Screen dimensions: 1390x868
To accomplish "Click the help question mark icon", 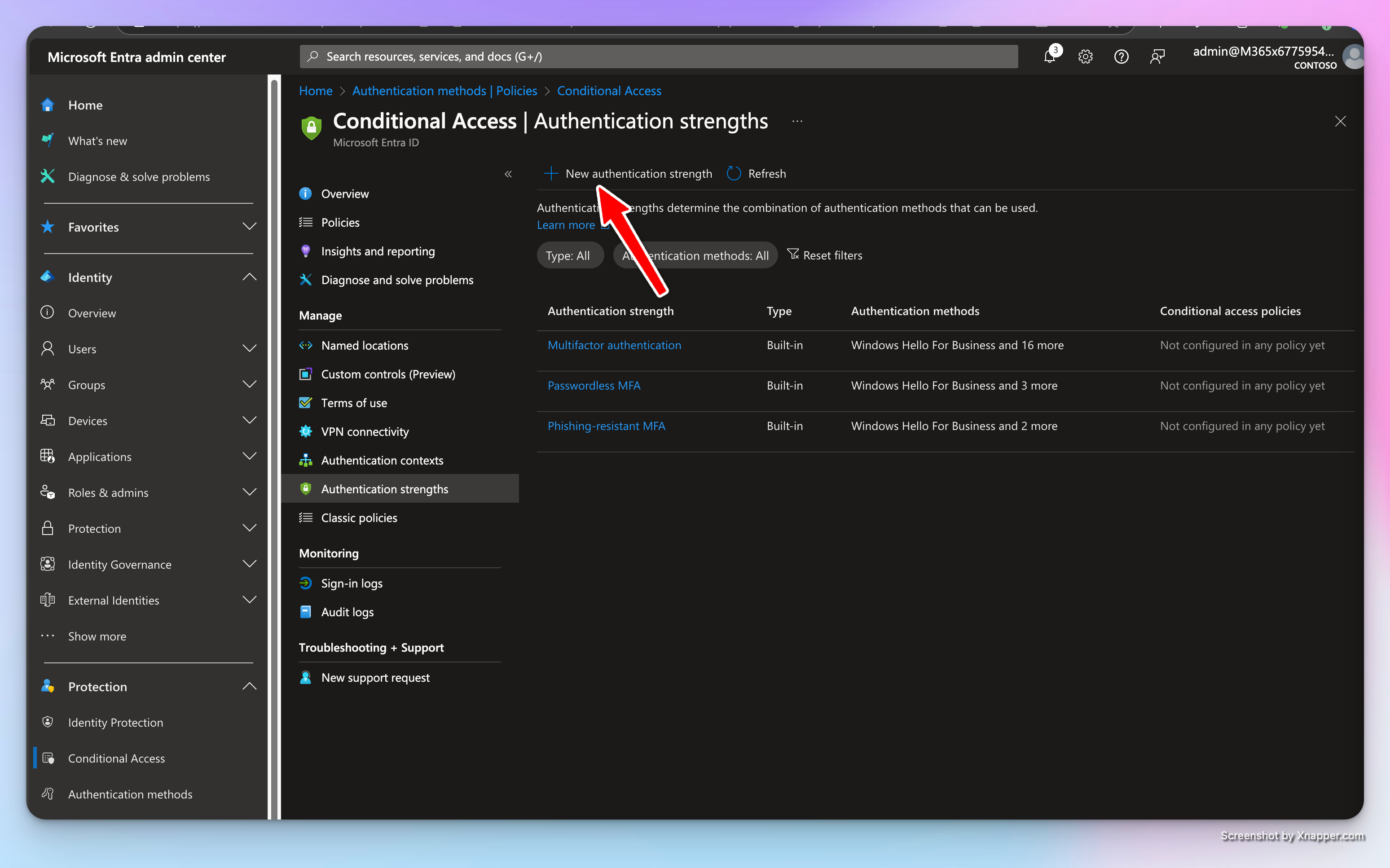I will click(1121, 57).
